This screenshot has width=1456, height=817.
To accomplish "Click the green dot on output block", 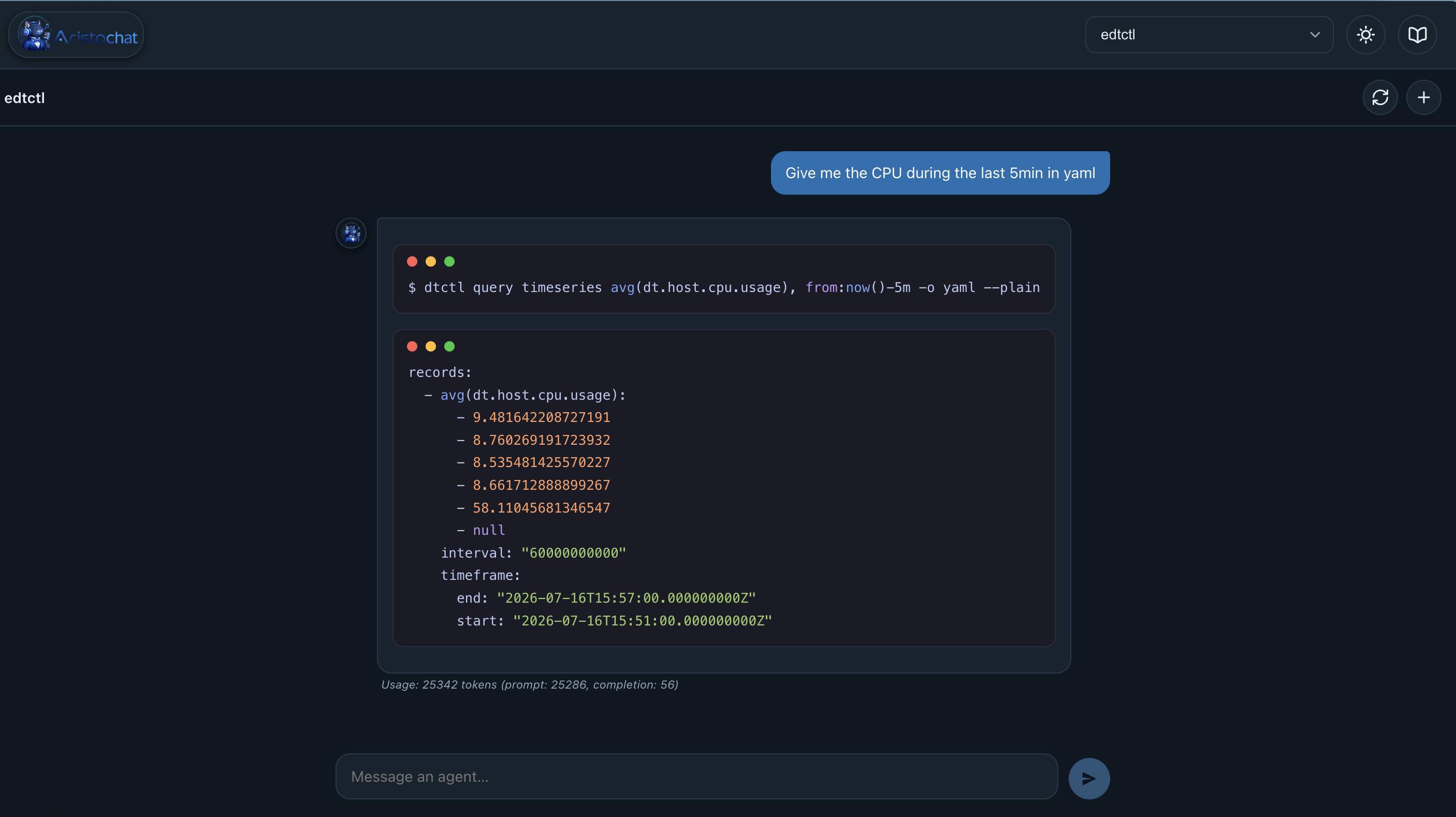I will coord(449,346).
